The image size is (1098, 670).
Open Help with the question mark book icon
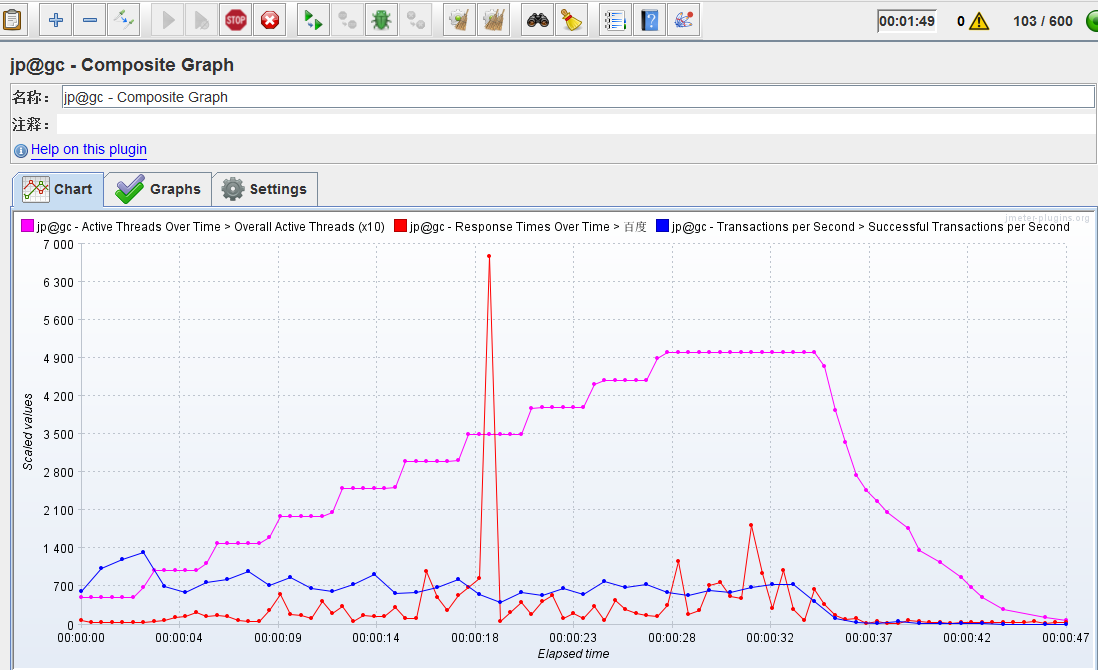coord(649,20)
